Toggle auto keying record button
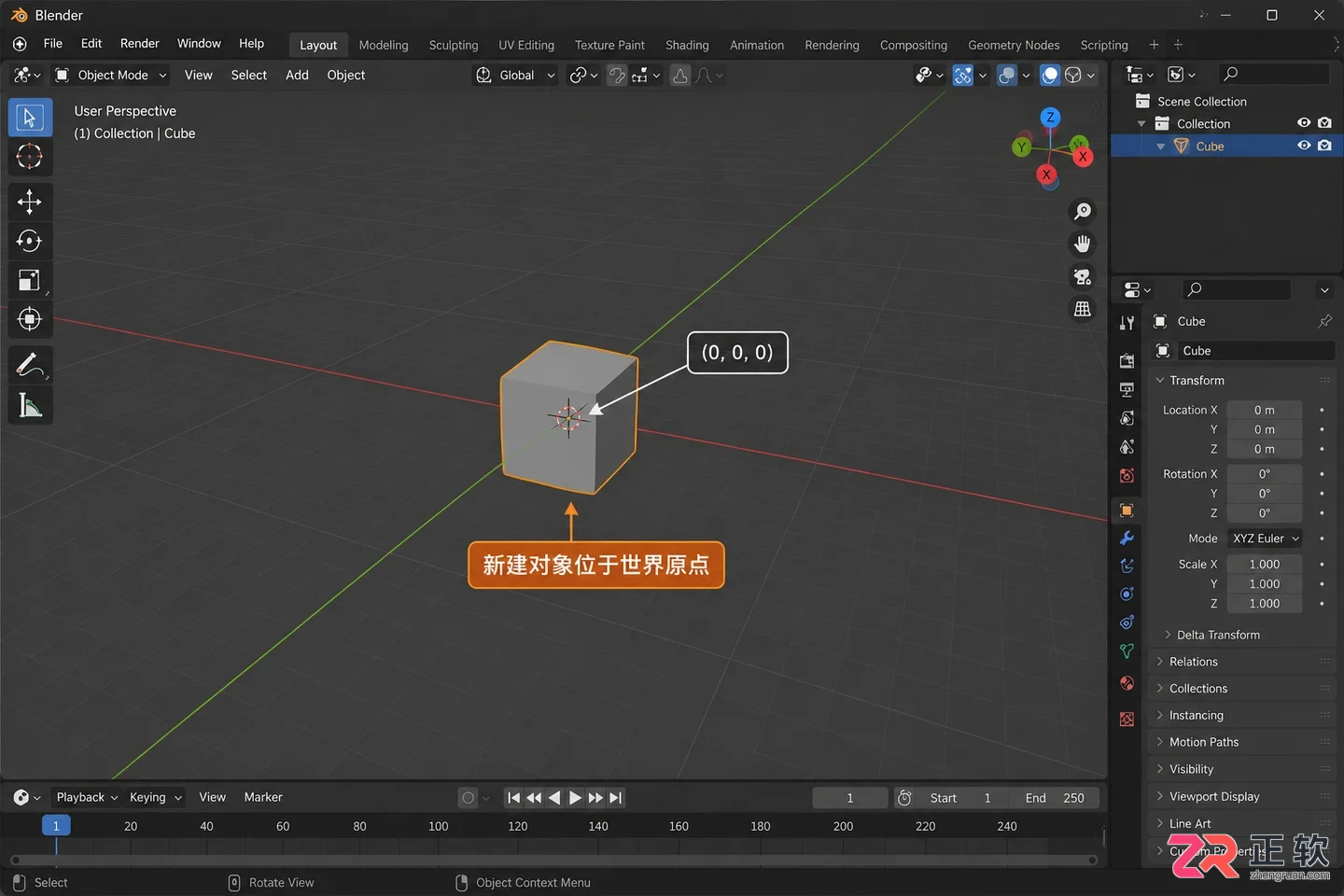1344x896 pixels. point(469,798)
